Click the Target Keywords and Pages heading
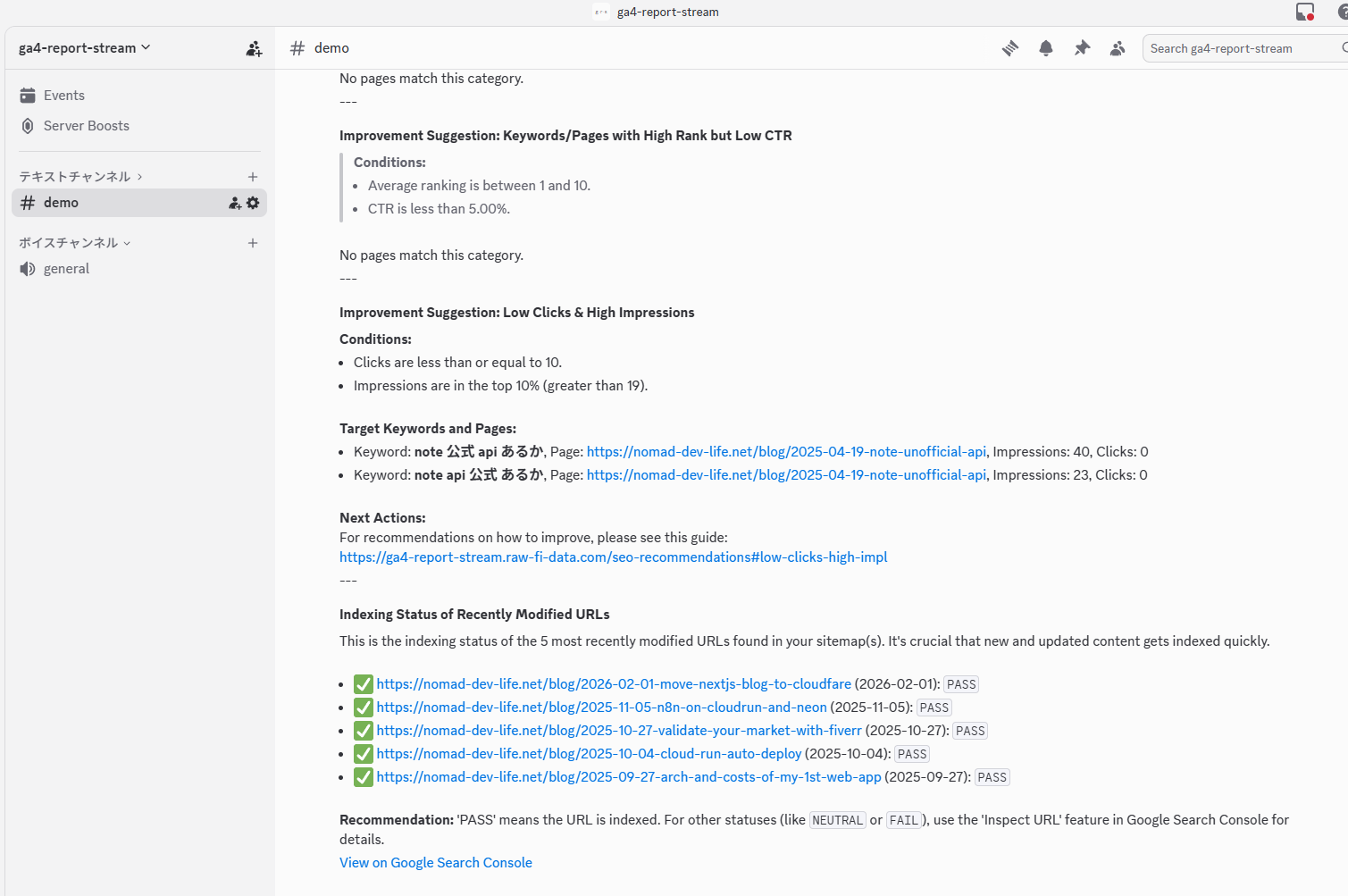This screenshot has height=896, width=1348. [x=428, y=429]
